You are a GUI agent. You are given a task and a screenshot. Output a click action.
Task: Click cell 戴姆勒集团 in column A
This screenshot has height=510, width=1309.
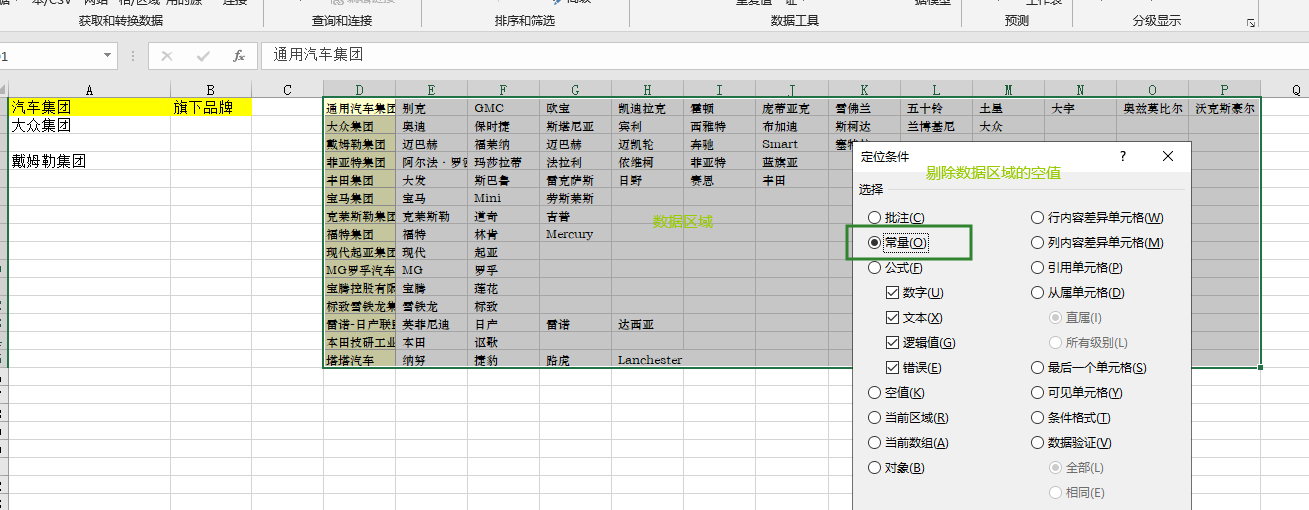click(89, 161)
